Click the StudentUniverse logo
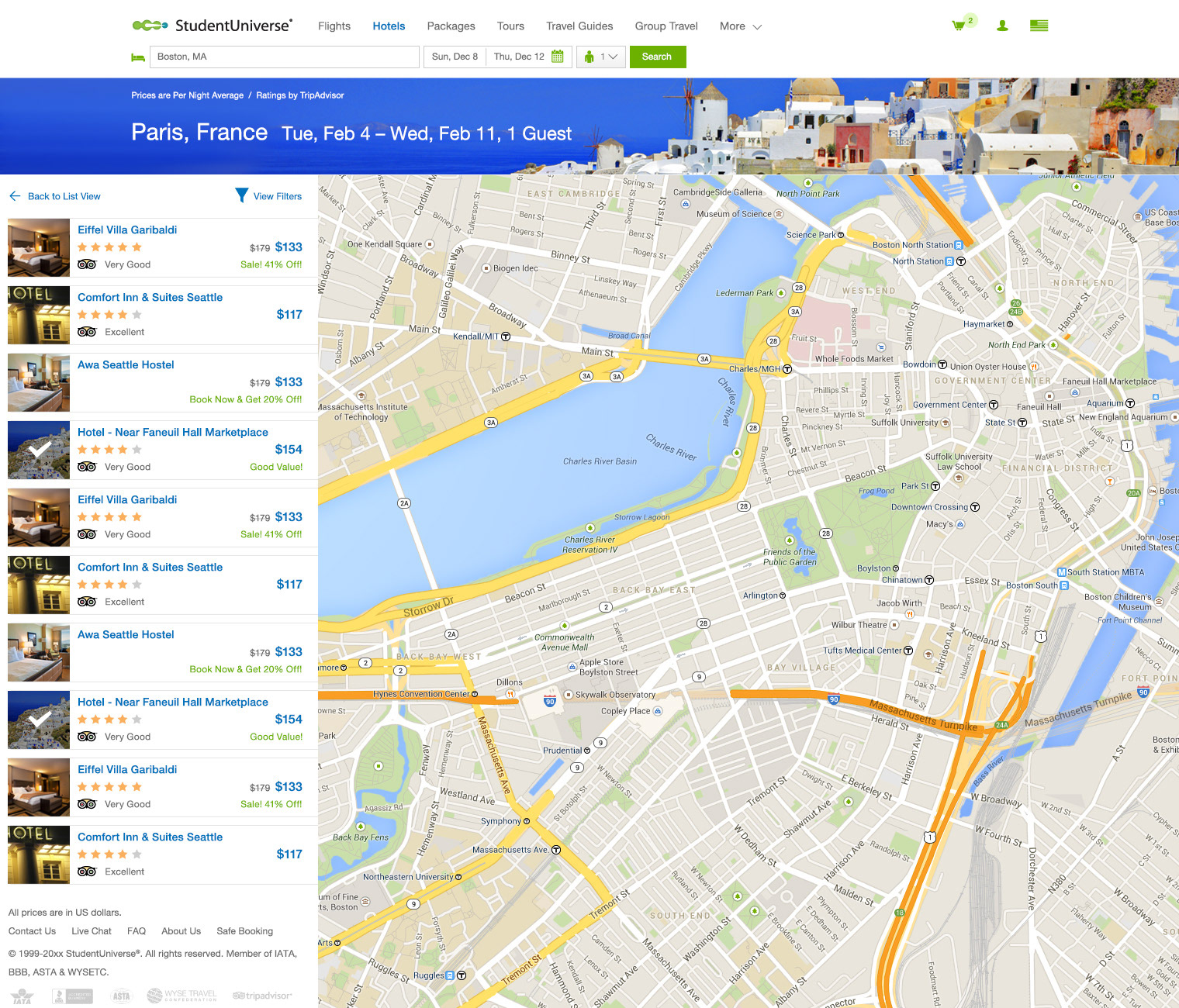The height and width of the screenshot is (1008, 1179). pyautogui.click(x=213, y=26)
